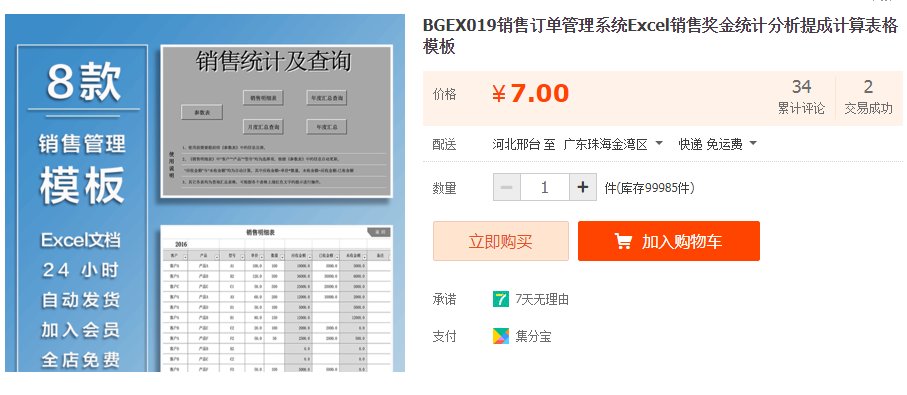Click the 数量 label

click(x=444, y=188)
